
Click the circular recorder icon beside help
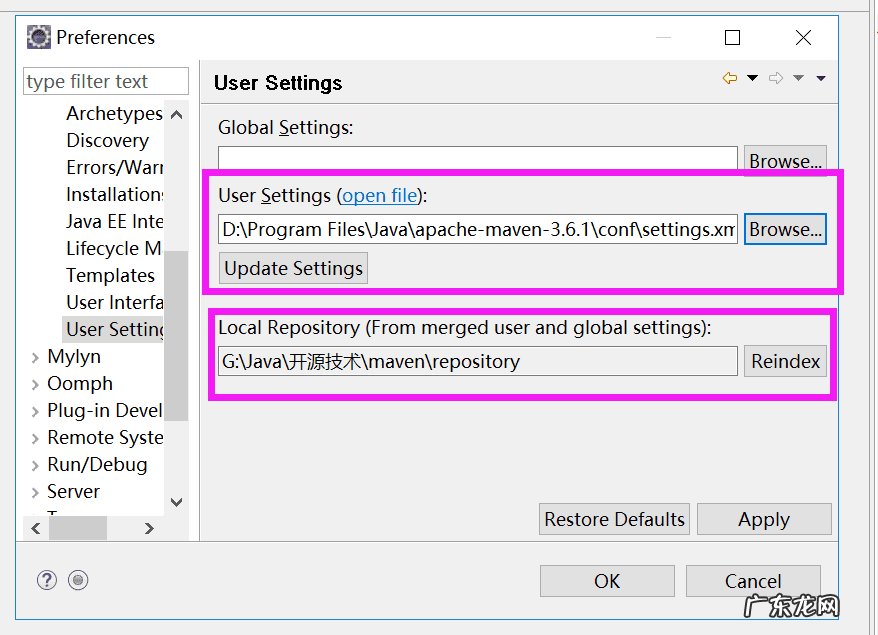pyautogui.click(x=78, y=580)
